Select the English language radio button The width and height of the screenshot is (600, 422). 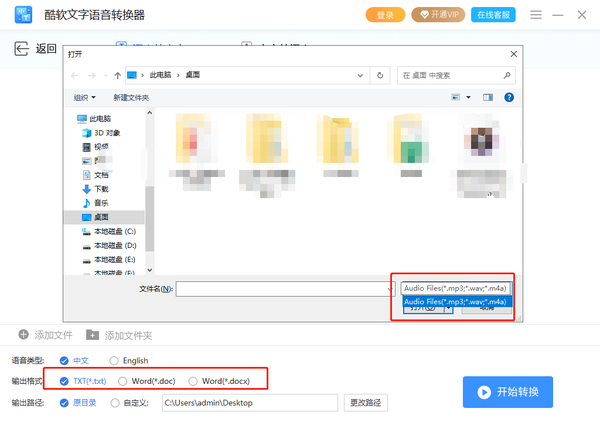(113, 360)
